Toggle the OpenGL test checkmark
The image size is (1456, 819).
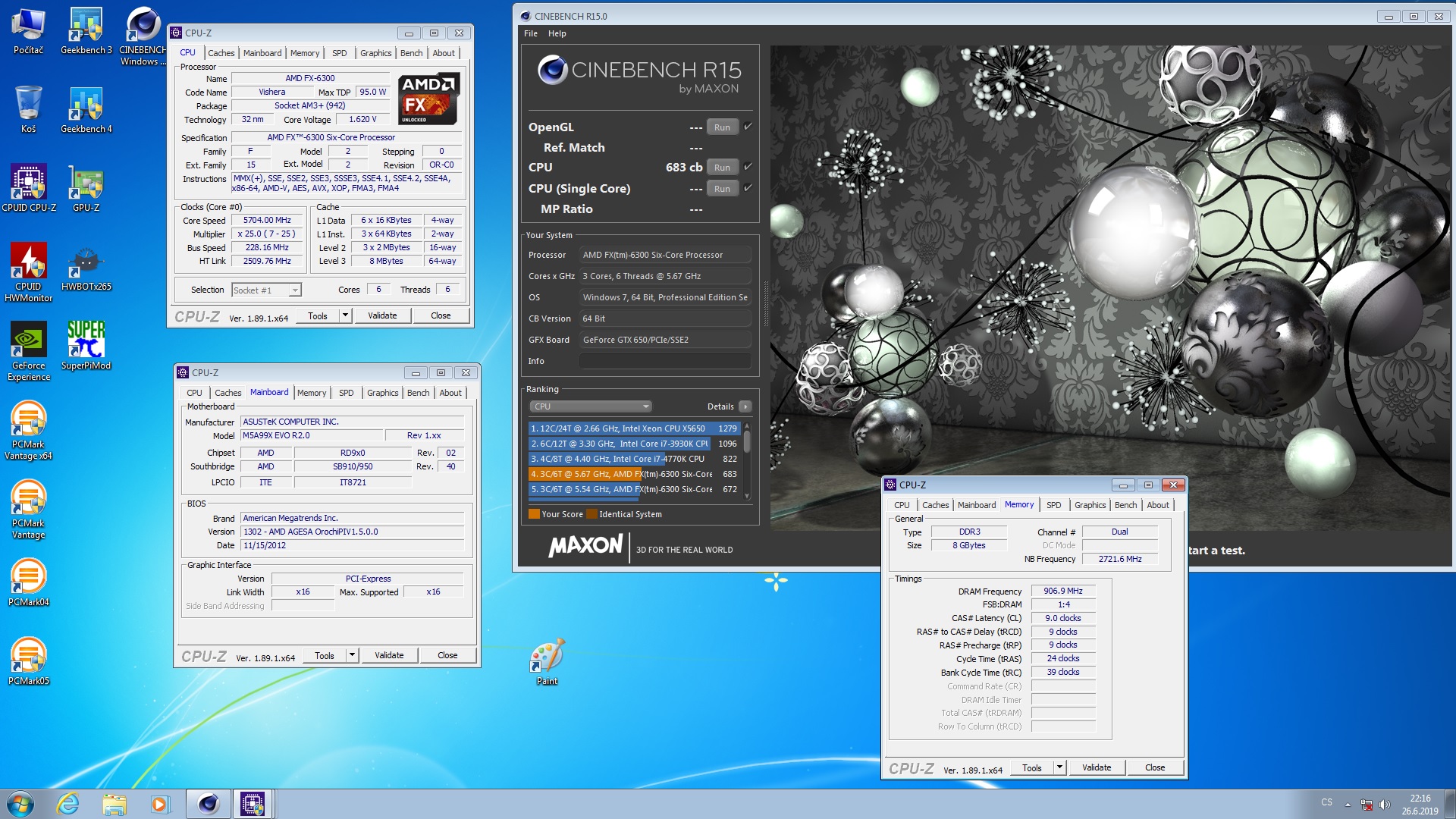748,127
